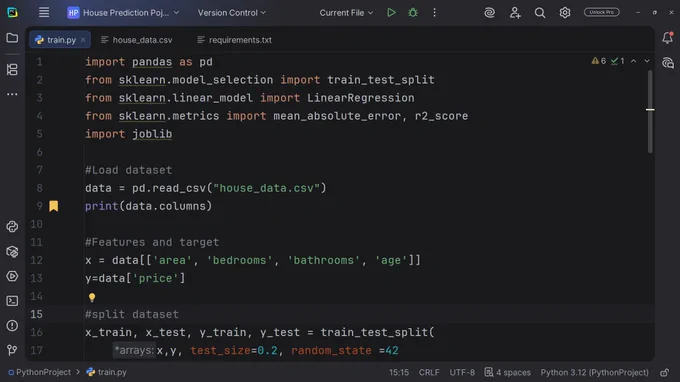Image resolution: width=680 pixels, height=382 pixels.
Task: Toggle the read-only lock icon
Action: pyautogui.click(x=664, y=372)
